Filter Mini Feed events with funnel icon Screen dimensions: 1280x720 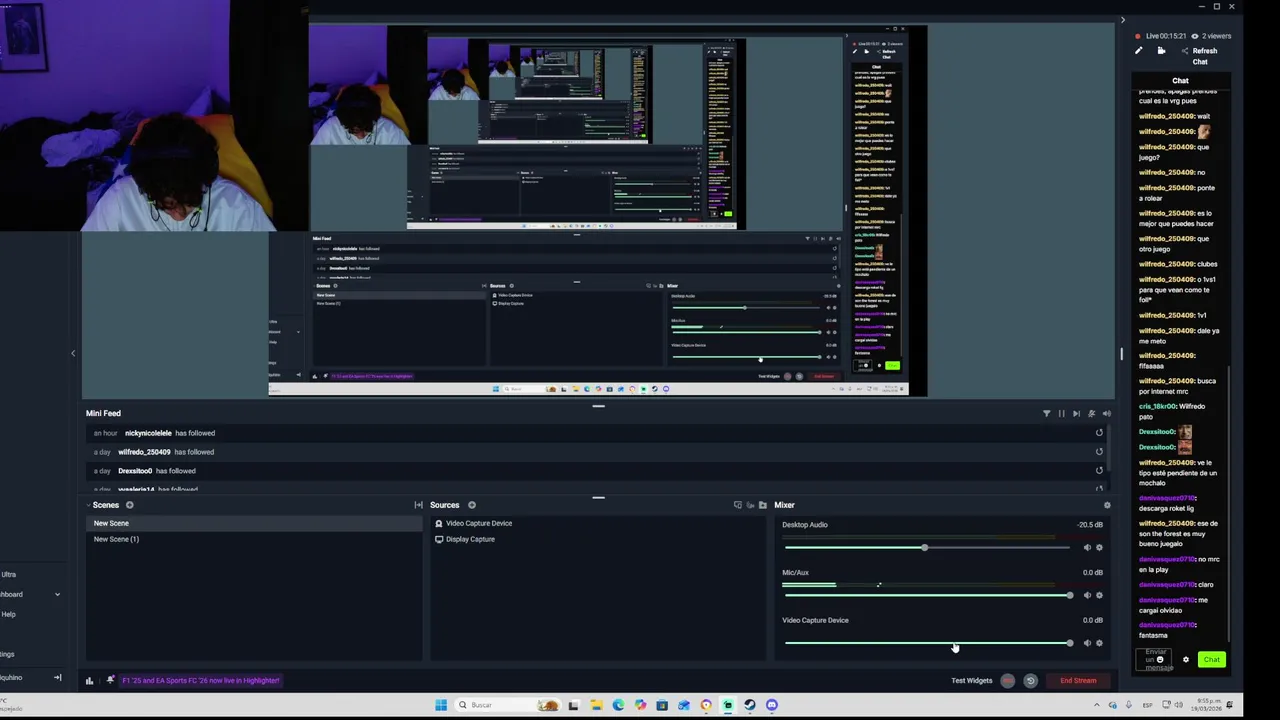point(1046,413)
